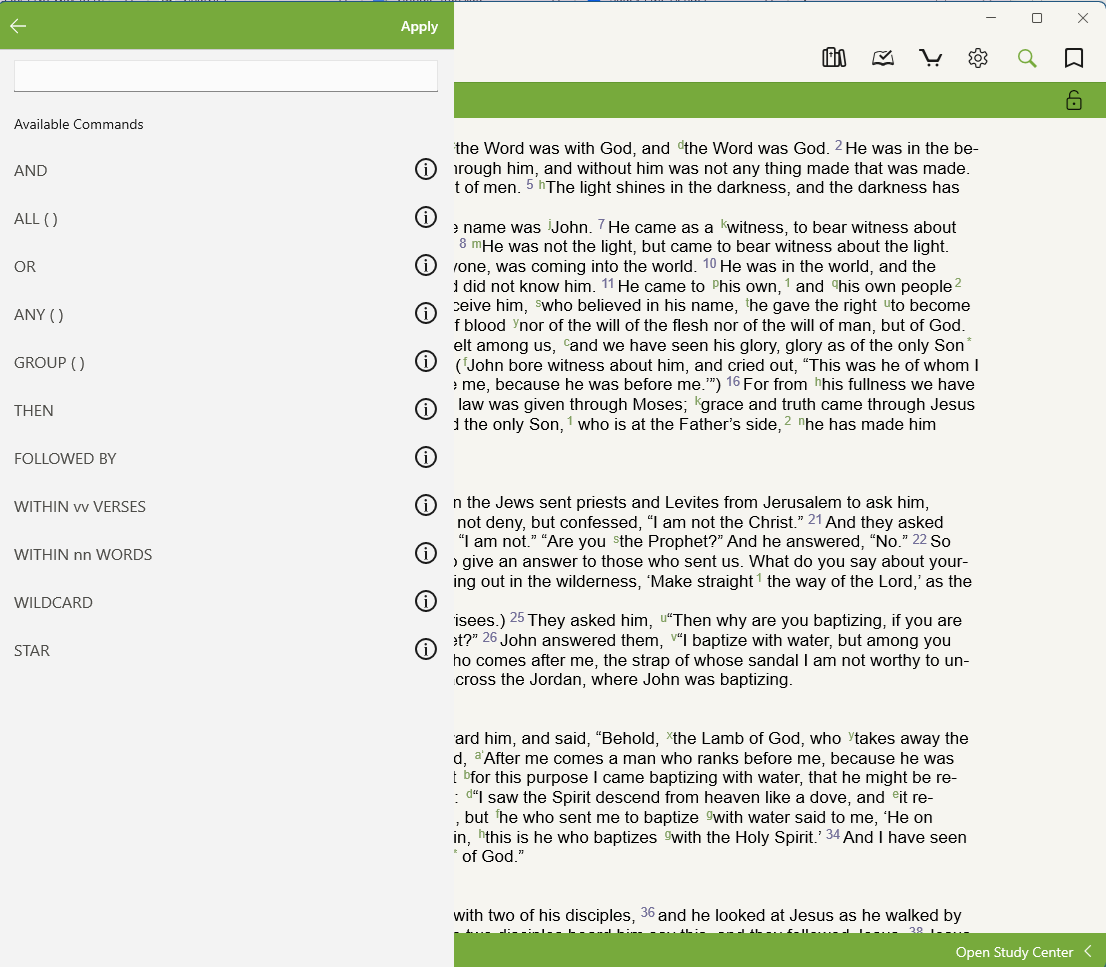Show info for the AND command
Screen dimensions: 1106x967
[426, 170]
